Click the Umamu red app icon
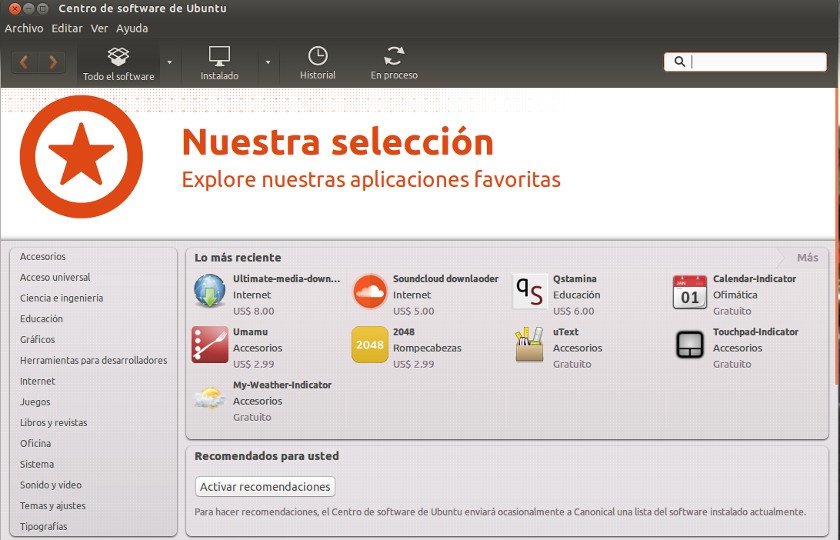The width and height of the screenshot is (840, 540). (x=210, y=344)
